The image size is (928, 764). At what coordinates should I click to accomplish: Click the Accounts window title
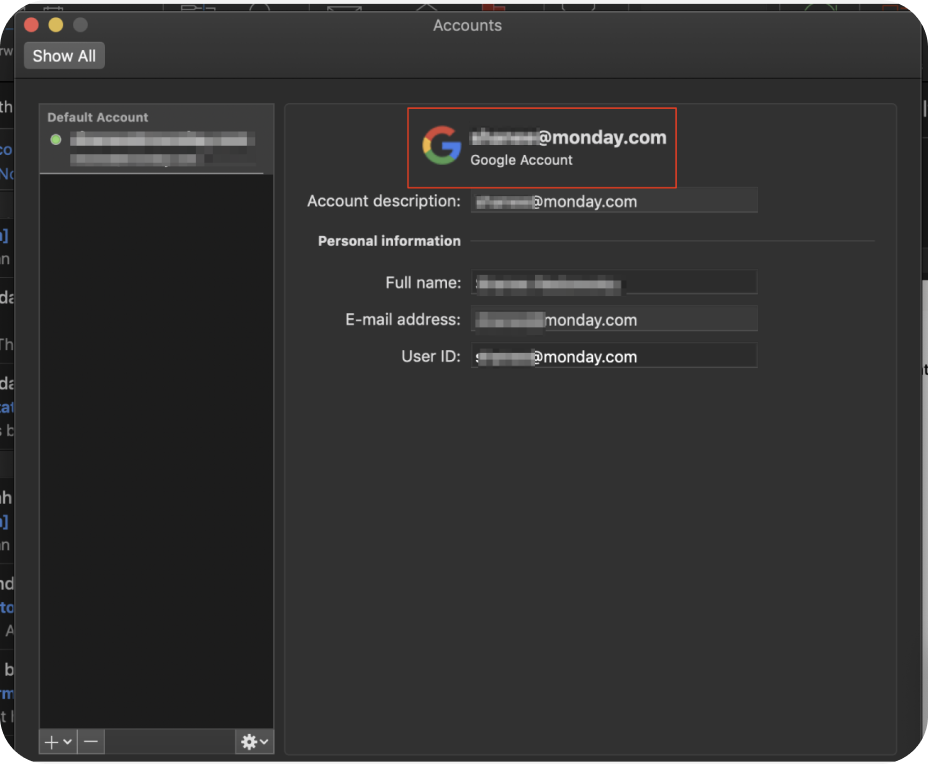point(467,25)
